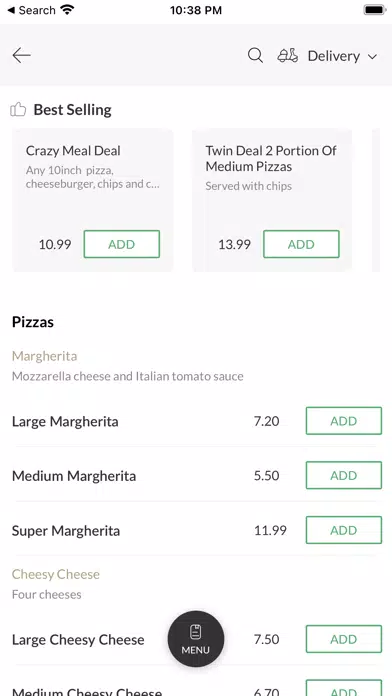The width and height of the screenshot is (392, 696).
Task: Add Super Margherita to basket
Action: (x=344, y=530)
